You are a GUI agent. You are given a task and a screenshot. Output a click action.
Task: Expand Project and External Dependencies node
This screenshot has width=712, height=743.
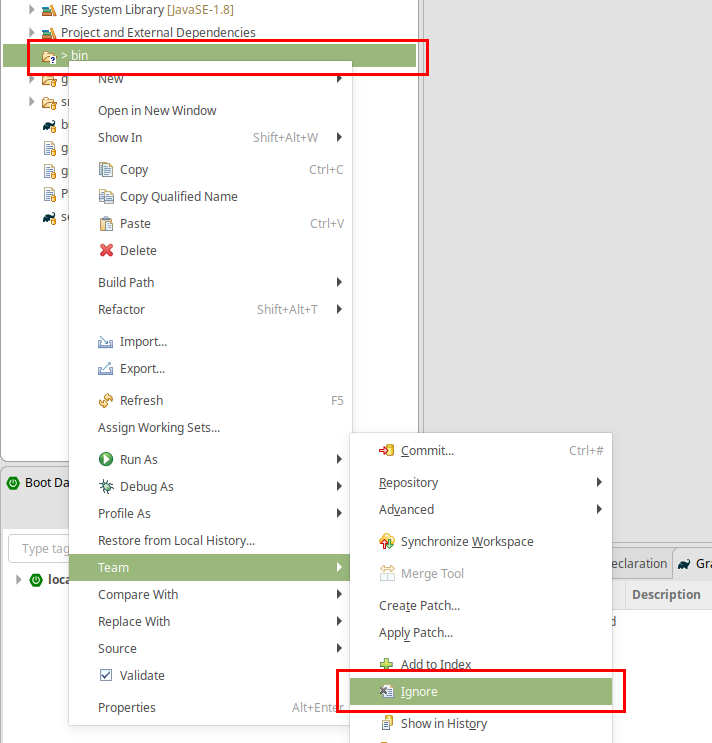point(32,33)
